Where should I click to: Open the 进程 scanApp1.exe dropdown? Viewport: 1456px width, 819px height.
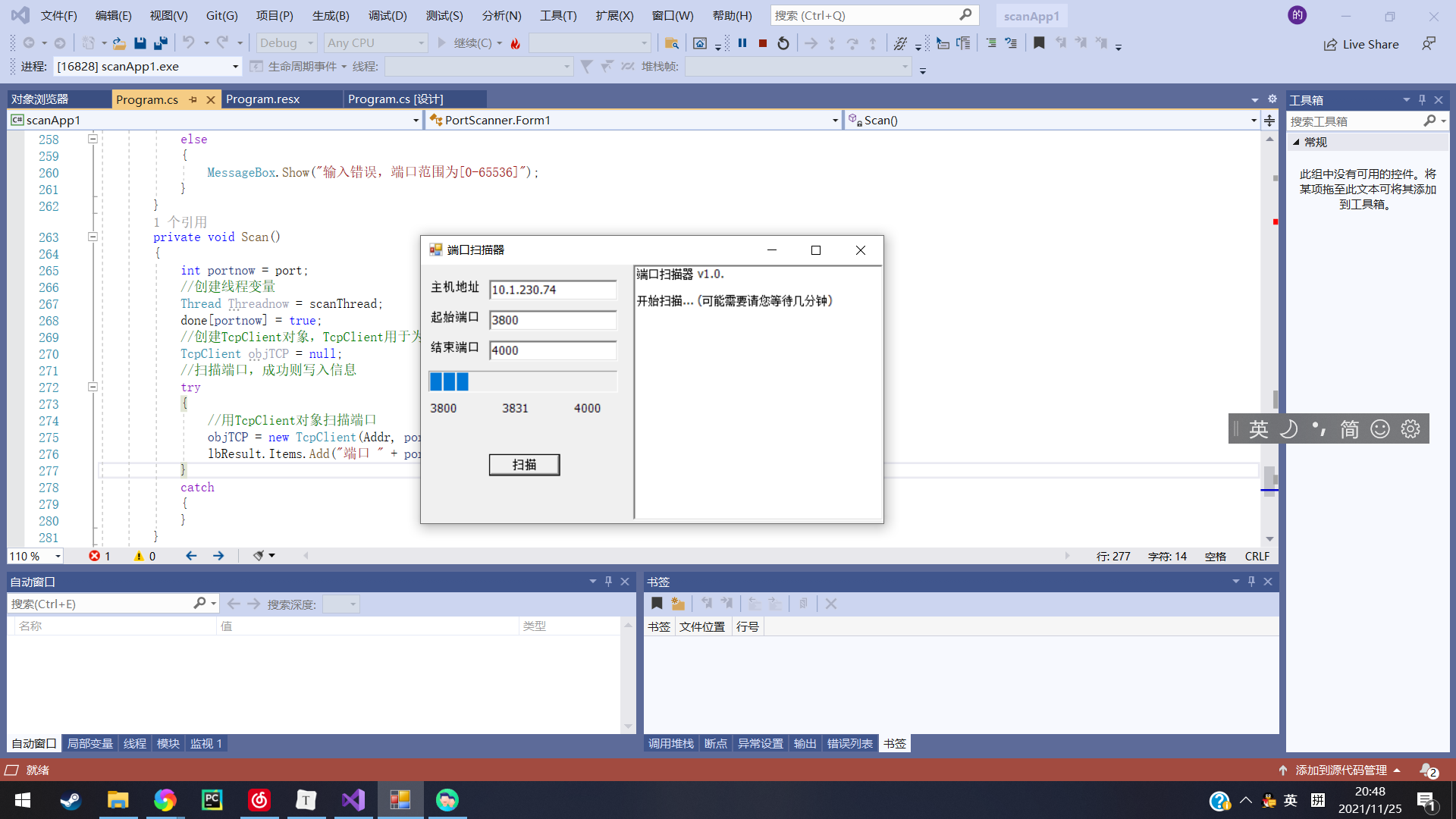[235, 67]
